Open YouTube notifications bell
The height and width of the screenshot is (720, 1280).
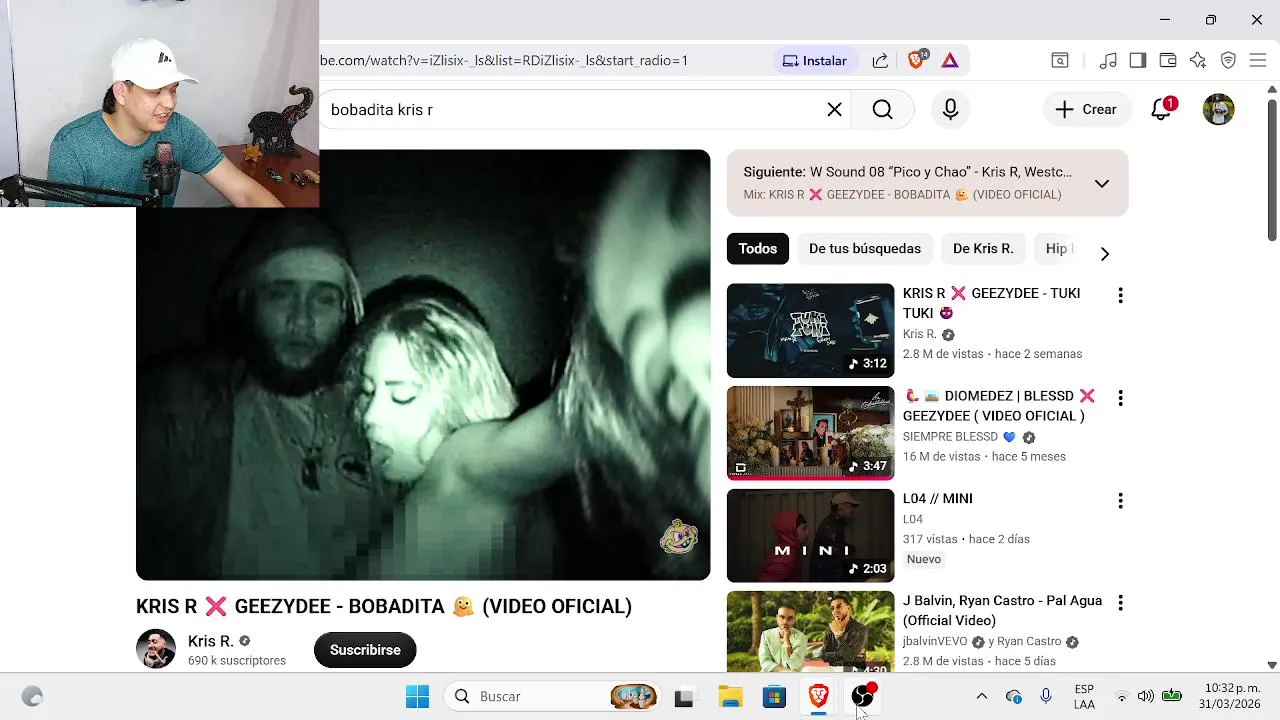click(1161, 109)
